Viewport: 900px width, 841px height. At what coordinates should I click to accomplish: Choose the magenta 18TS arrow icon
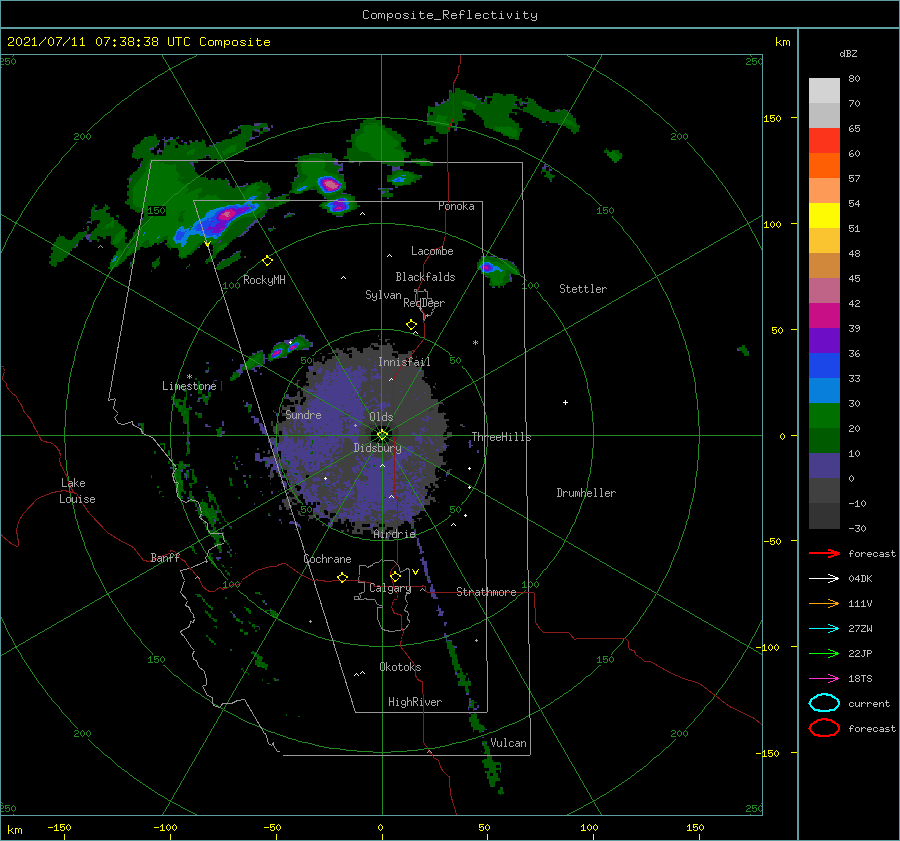(824, 679)
